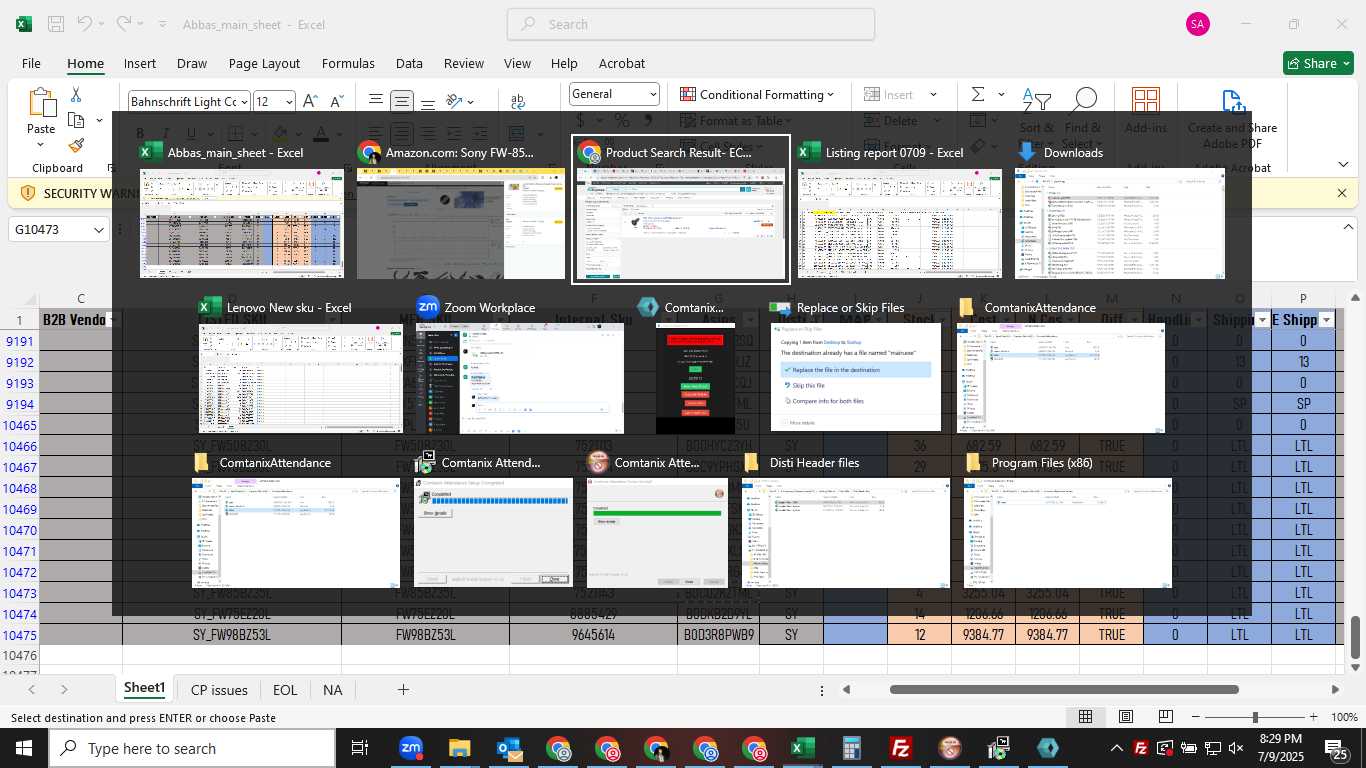
Task: Collapse the ribbon with chevron
Action: click(x=1342, y=164)
